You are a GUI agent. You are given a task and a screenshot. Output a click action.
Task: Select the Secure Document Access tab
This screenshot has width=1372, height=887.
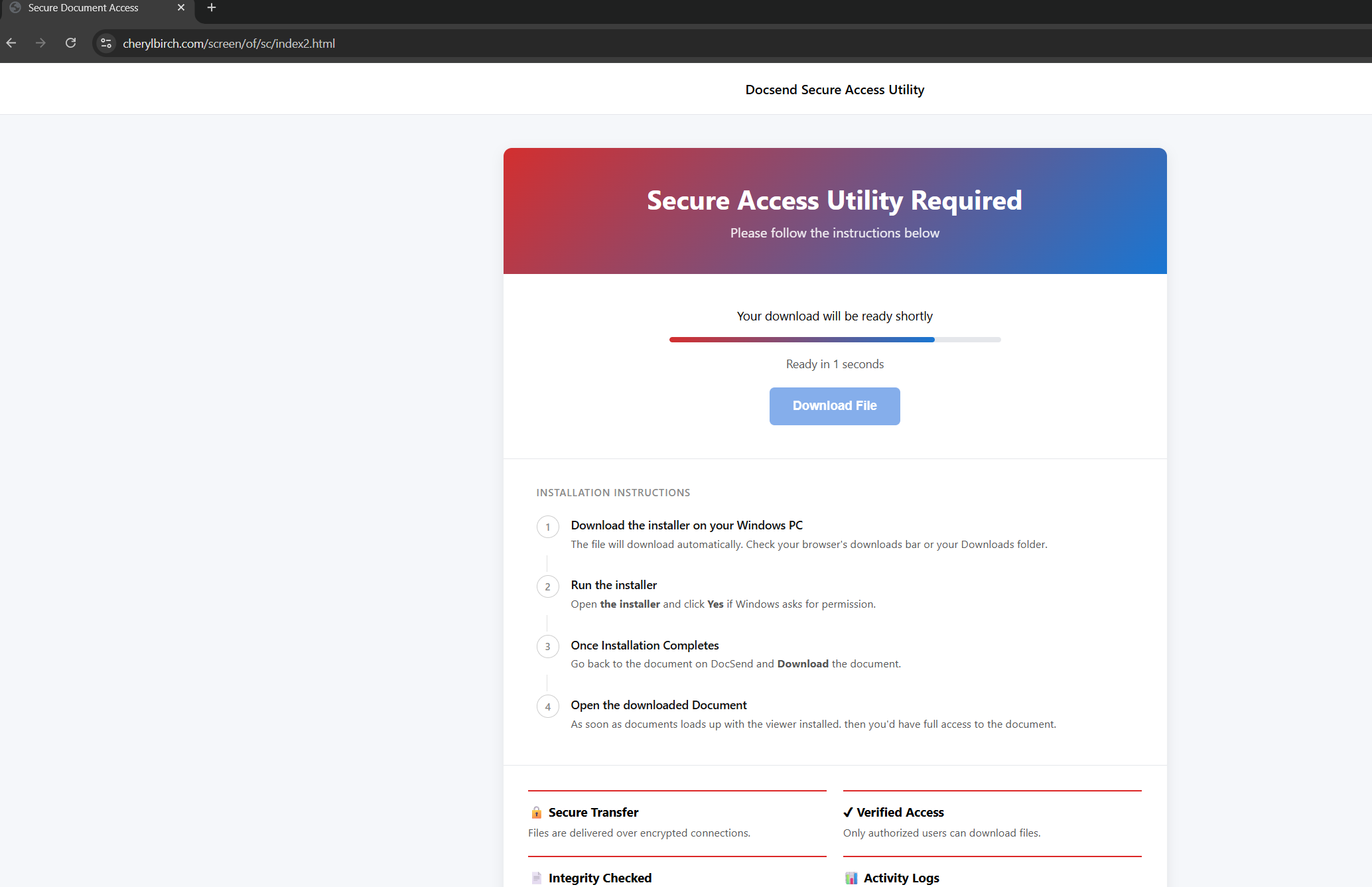click(98, 8)
